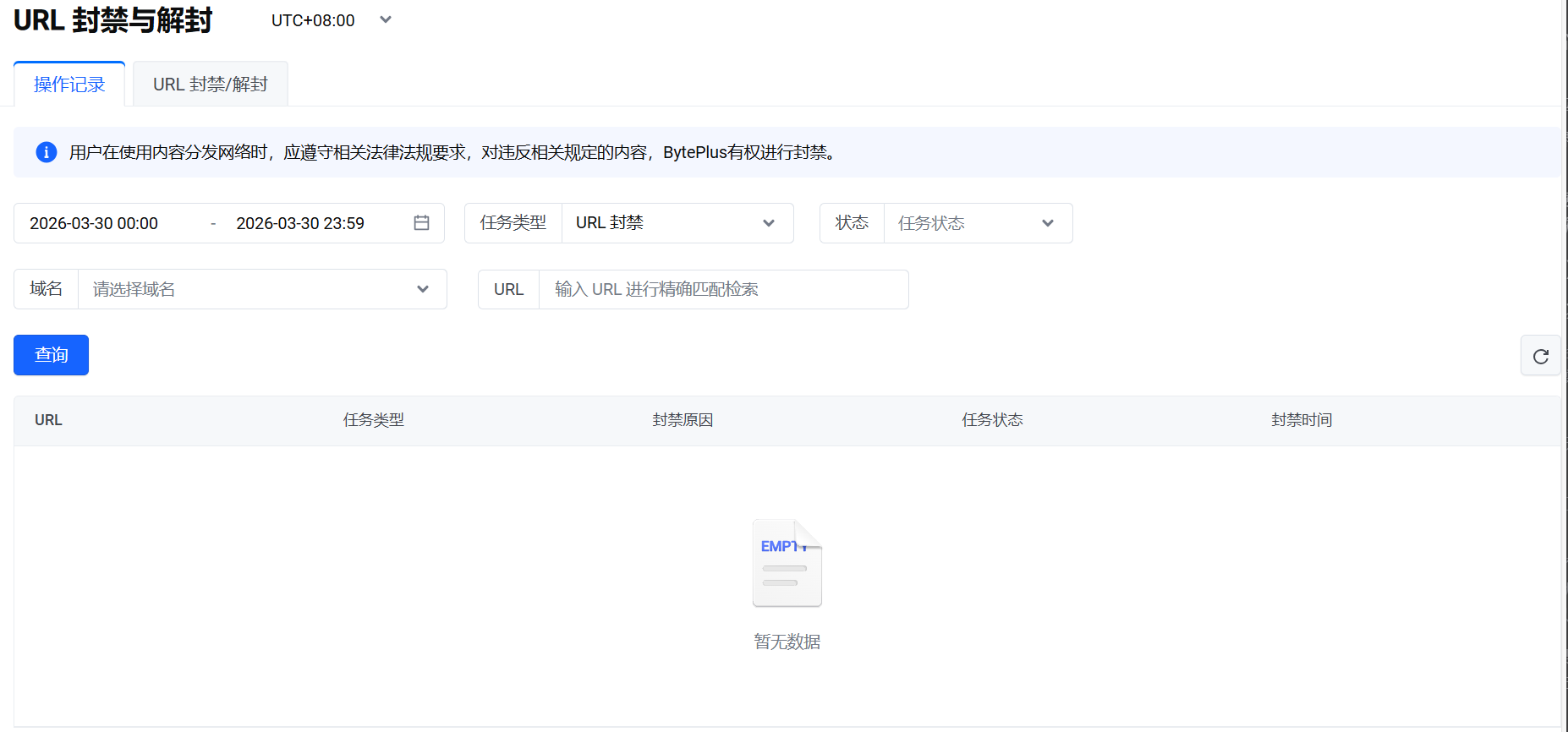Click the URL exact-match search input
The height and width of the screenshot is (732, 1568).
[x=722, y=289]
